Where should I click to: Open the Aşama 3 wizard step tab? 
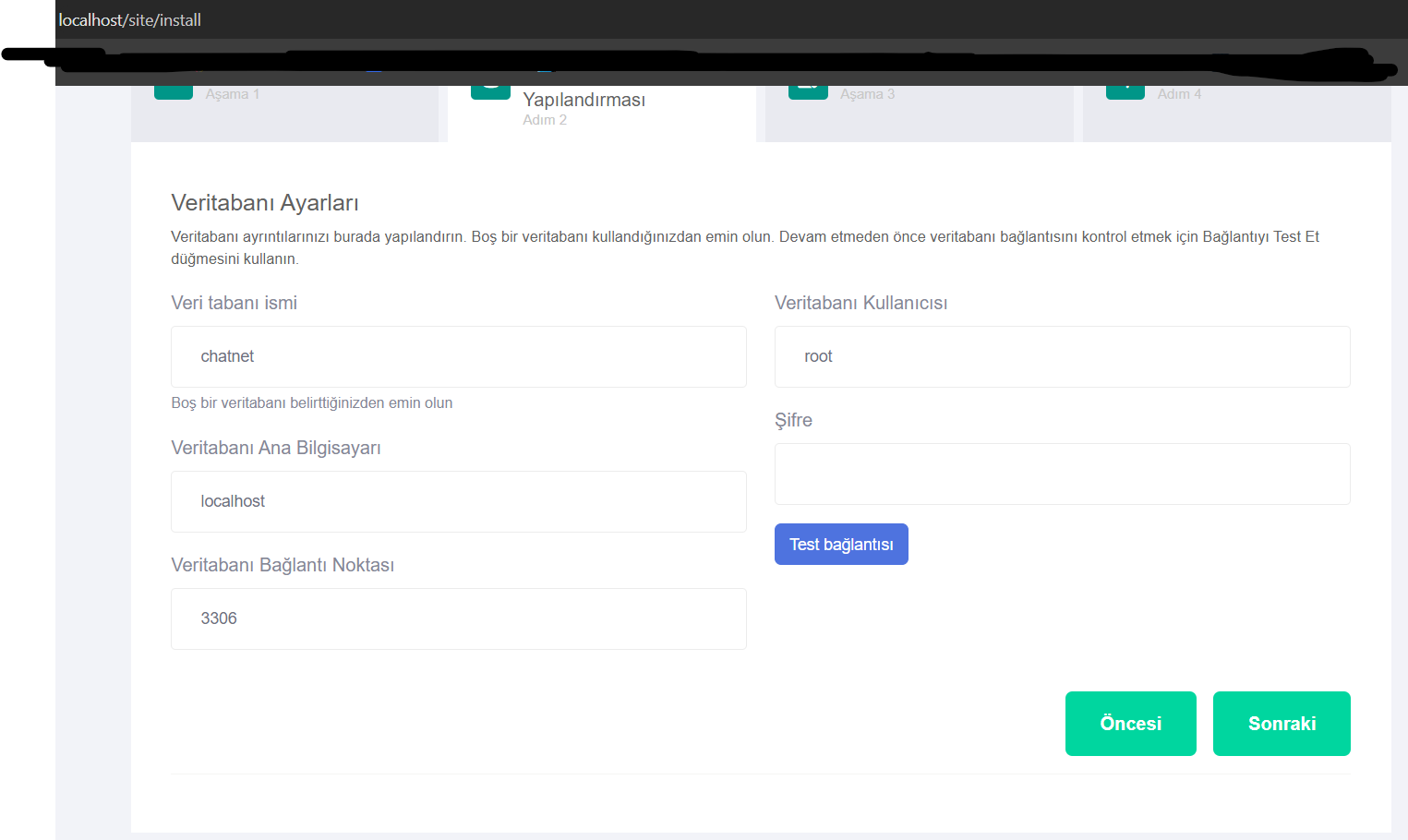919,114
